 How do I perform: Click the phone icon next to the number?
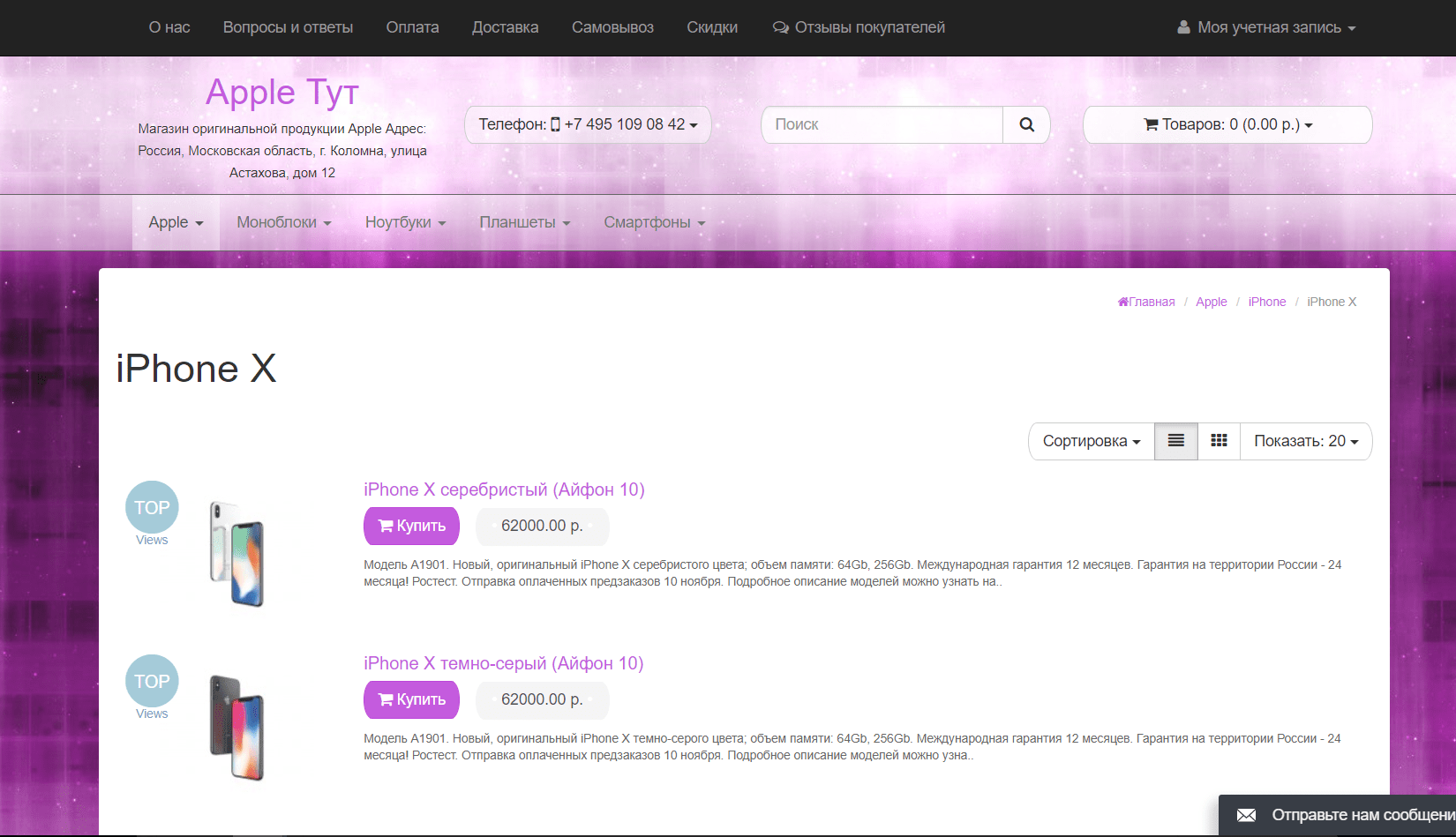554,124
